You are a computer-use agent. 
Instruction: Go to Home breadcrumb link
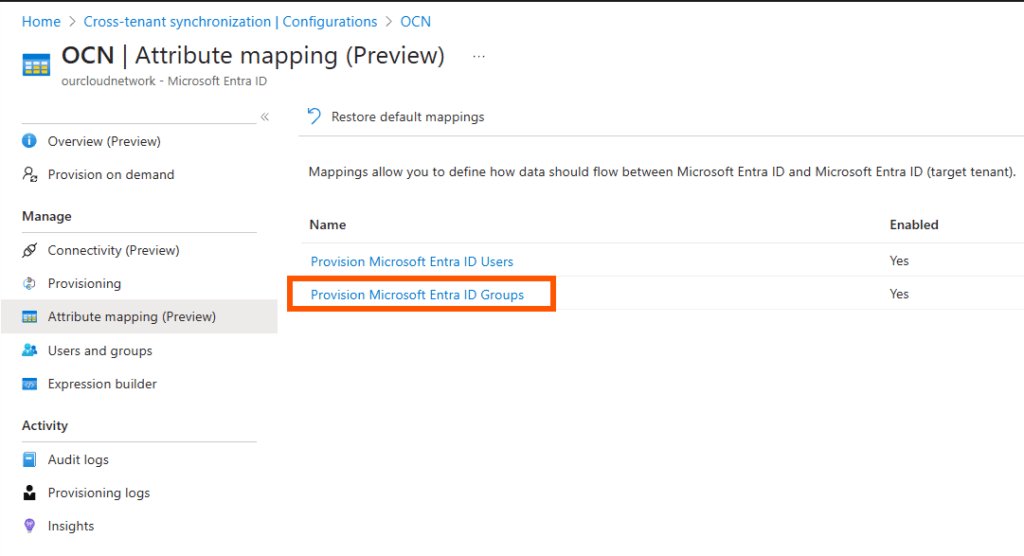coord(41,22)
